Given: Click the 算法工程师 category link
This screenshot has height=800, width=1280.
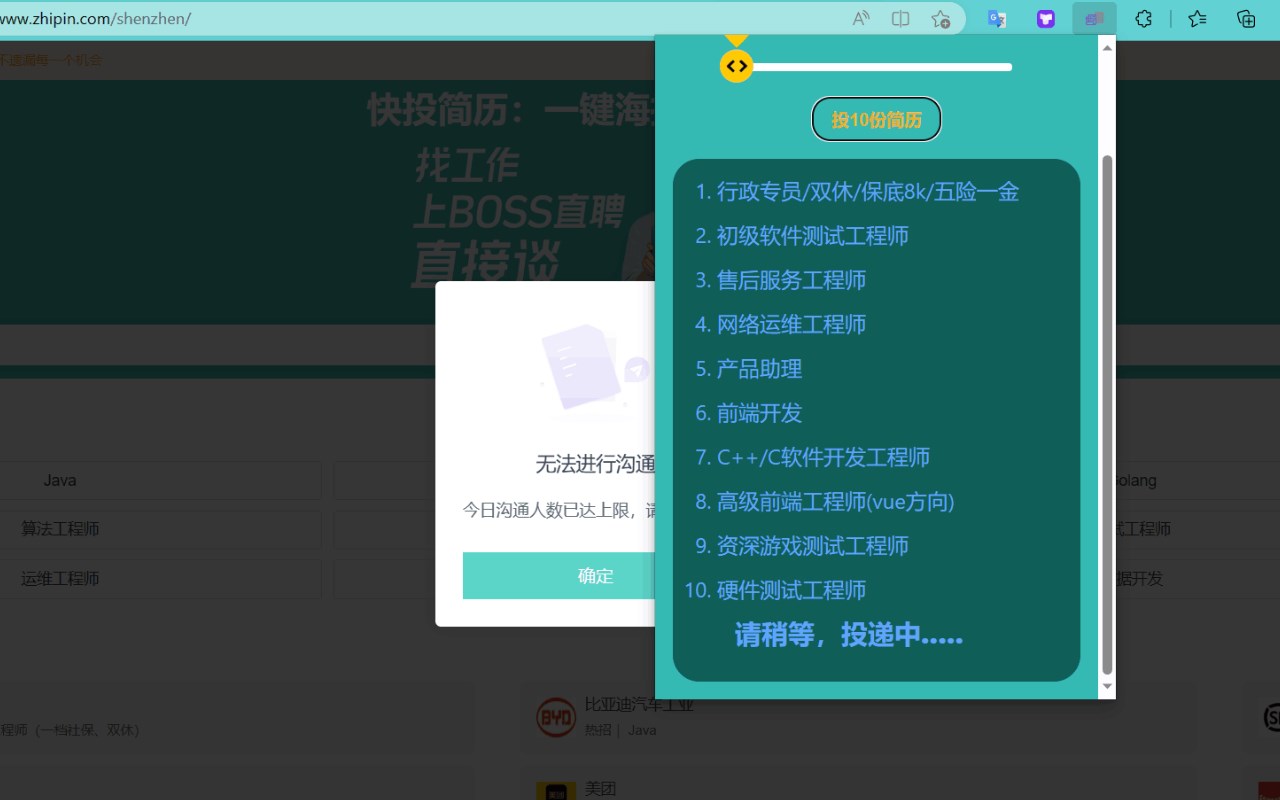Looking at the screenshot, I should click(x=60, y=529).
